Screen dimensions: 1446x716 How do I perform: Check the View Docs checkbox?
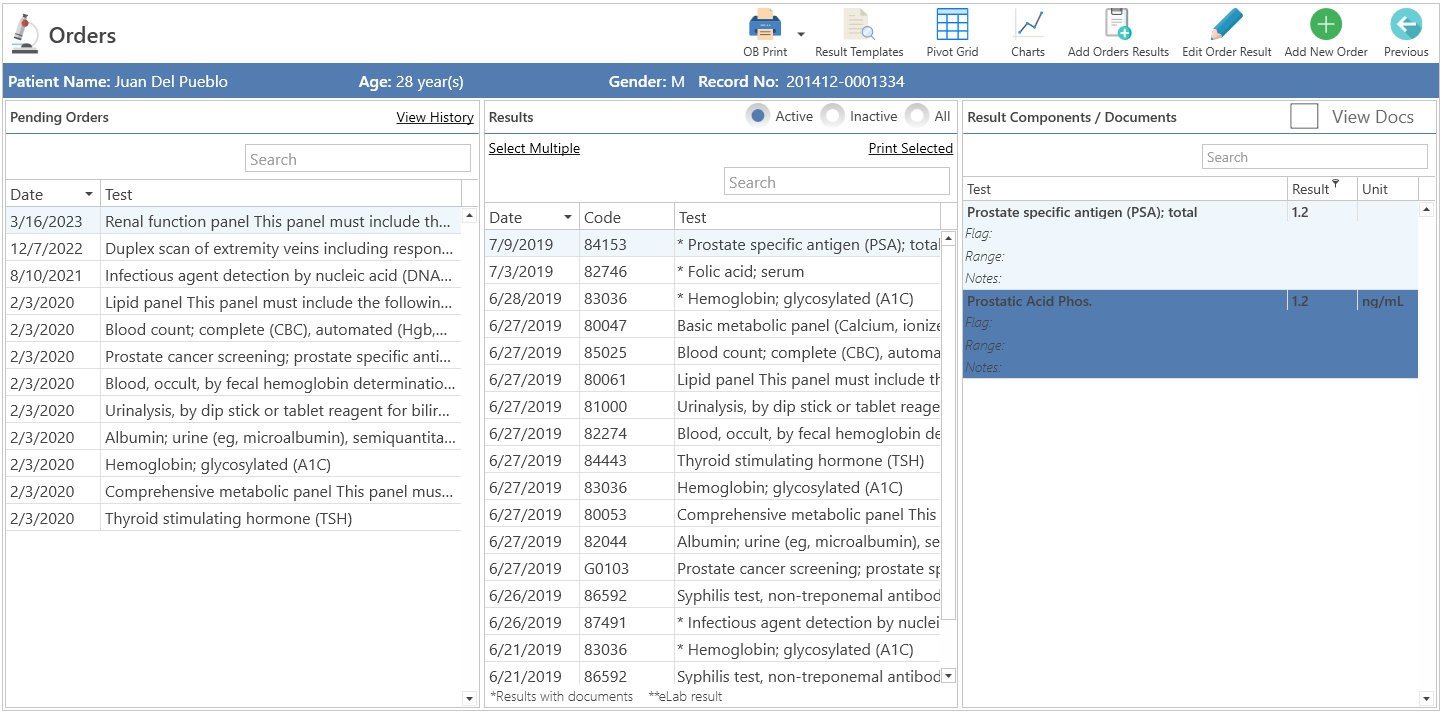click(x=1304, y=117)
